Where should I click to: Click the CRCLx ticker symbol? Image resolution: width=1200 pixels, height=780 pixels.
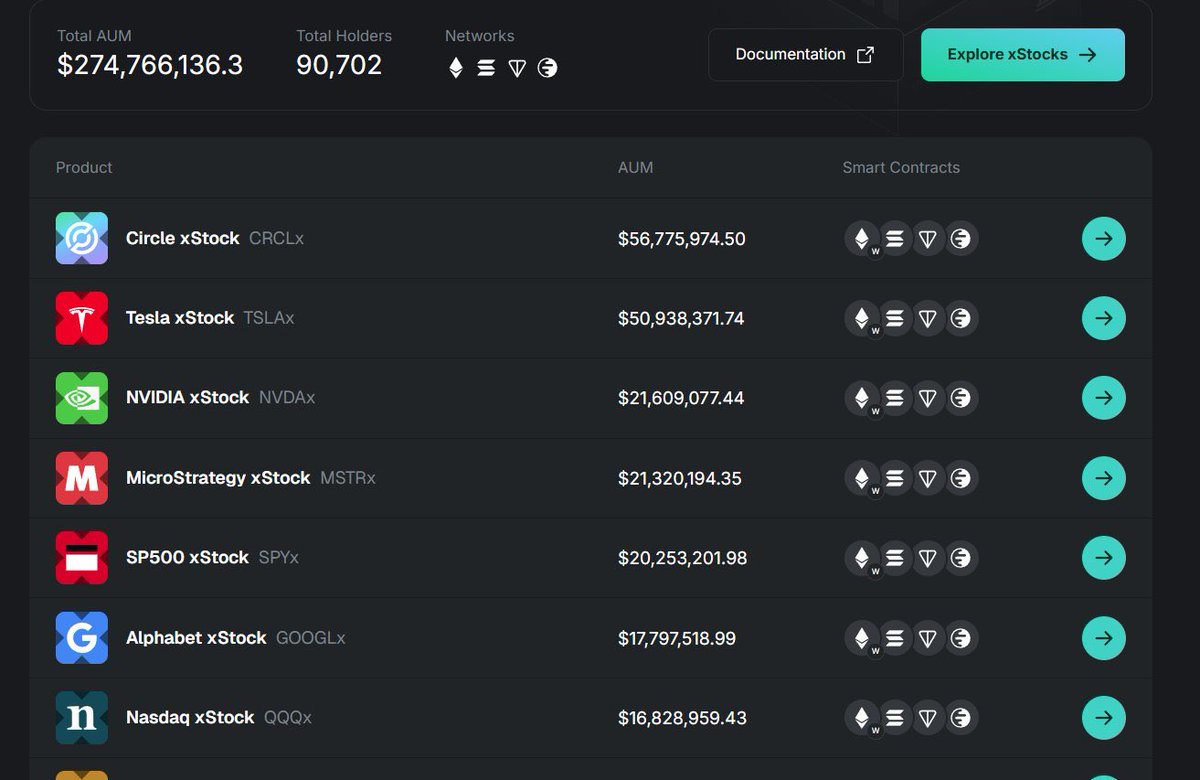[276, 239]
